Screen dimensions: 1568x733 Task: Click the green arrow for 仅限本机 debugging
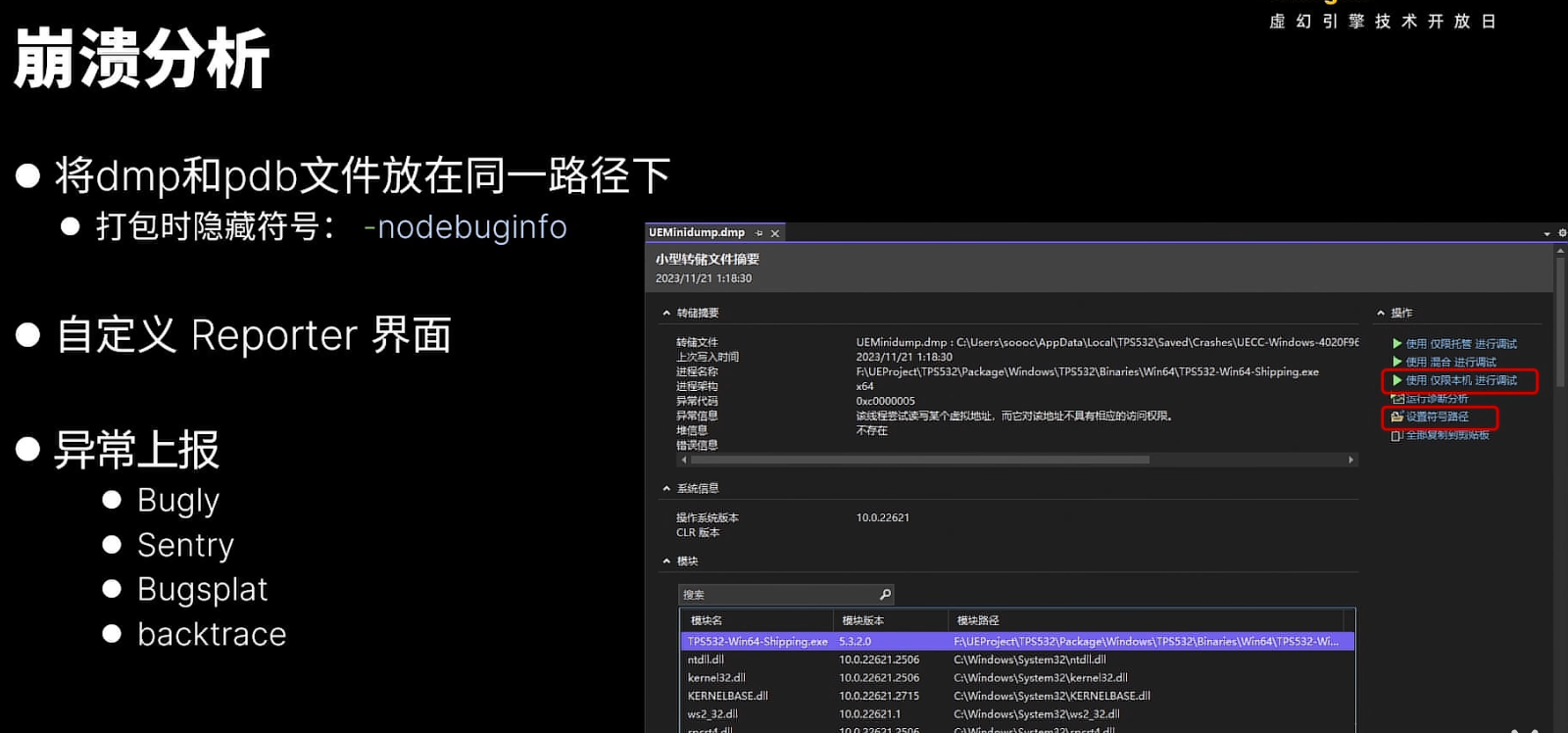click(x=1397, y=380)
